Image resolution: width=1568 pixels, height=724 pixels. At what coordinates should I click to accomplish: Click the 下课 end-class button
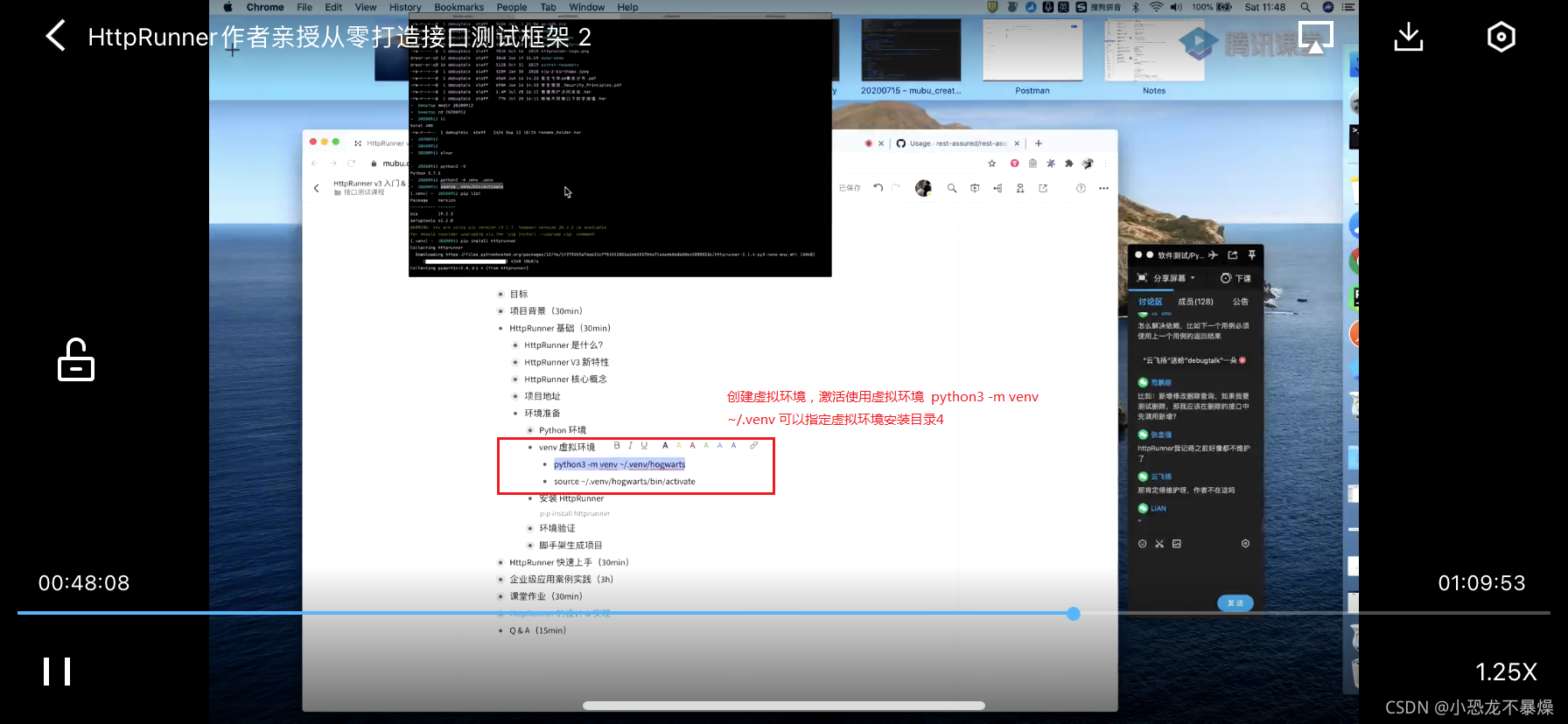pos(1236,278)
